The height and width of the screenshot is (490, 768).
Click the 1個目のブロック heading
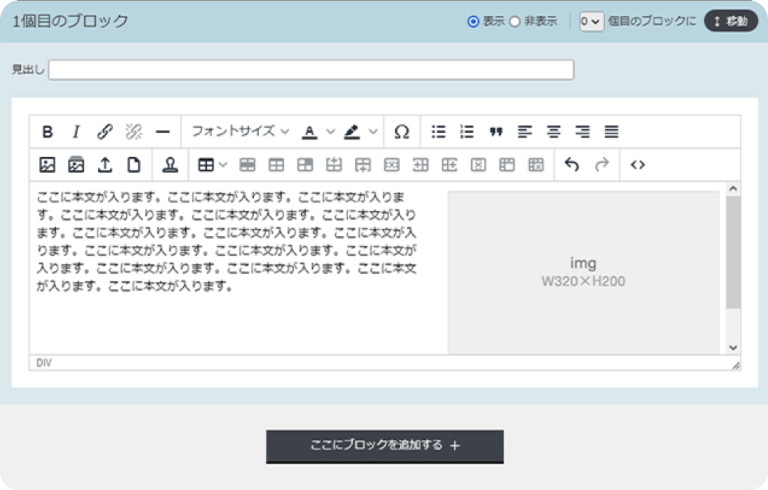pos(70,21)
